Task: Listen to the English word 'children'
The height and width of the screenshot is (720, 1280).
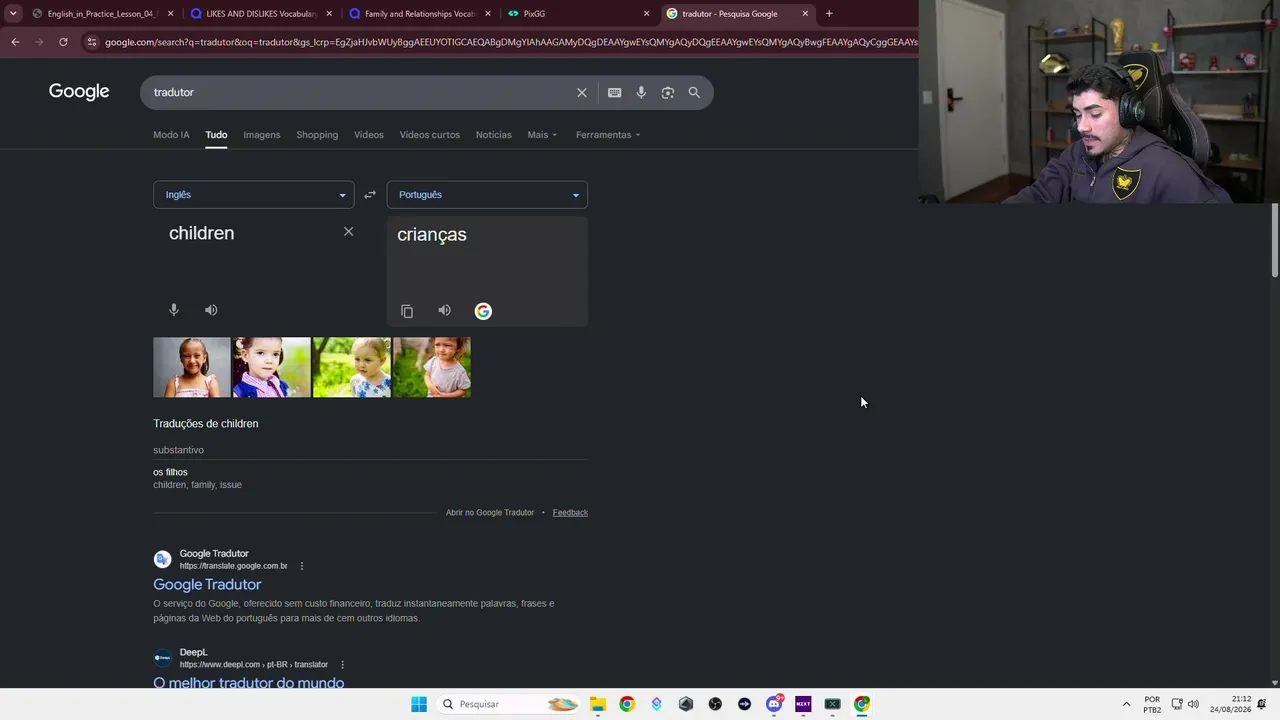Action: tap(211, 310)
